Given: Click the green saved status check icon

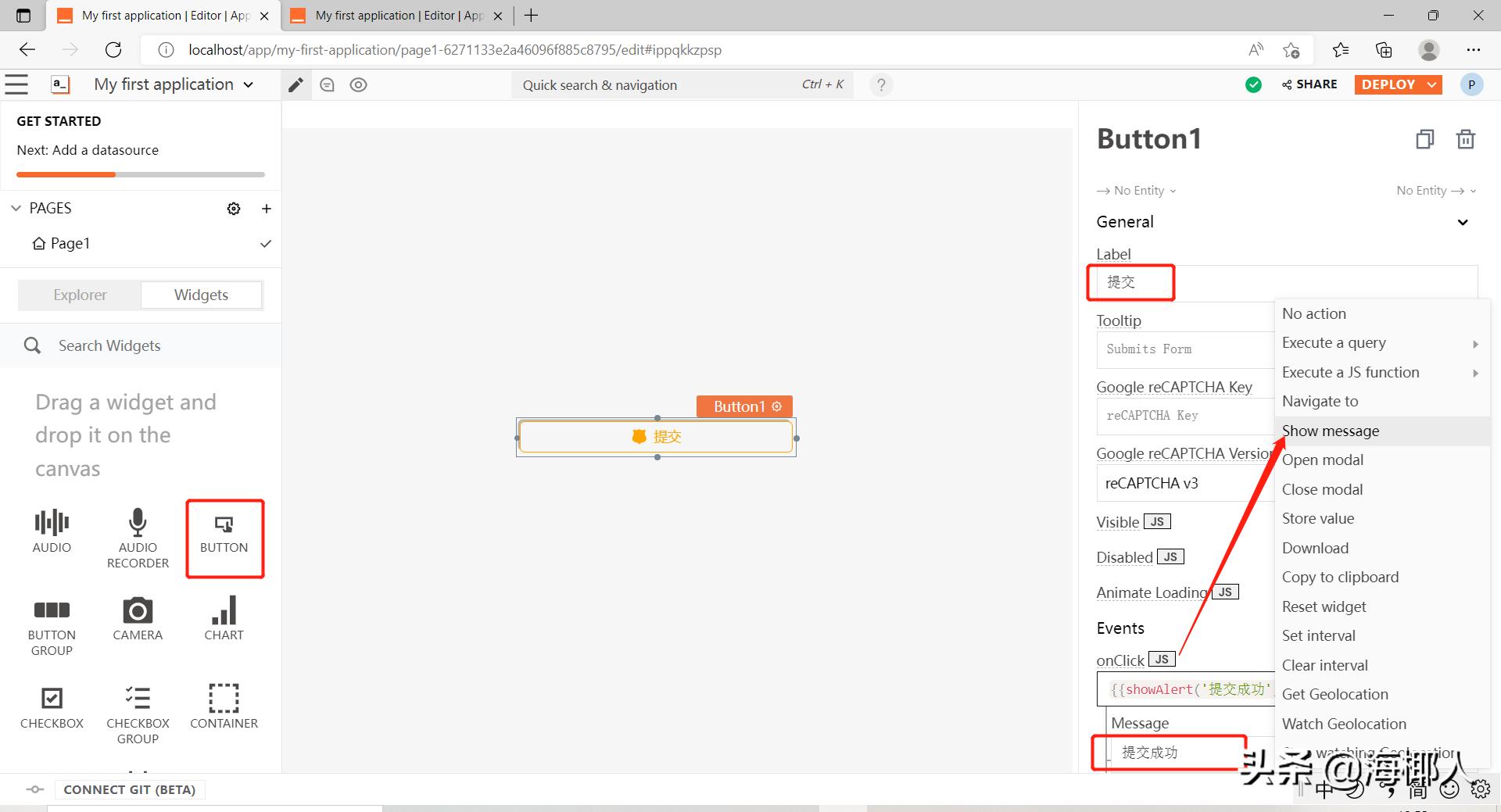Looking at the screenshot, I should pos(1253,84).
